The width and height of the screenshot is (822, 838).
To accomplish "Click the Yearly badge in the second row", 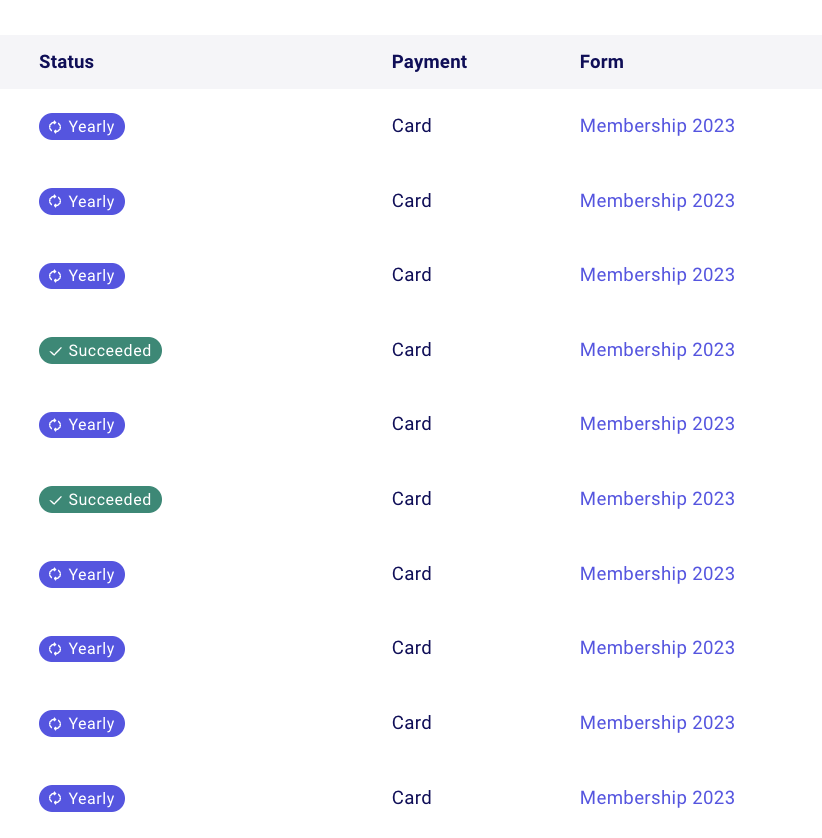I will click(x=82, y=201).
